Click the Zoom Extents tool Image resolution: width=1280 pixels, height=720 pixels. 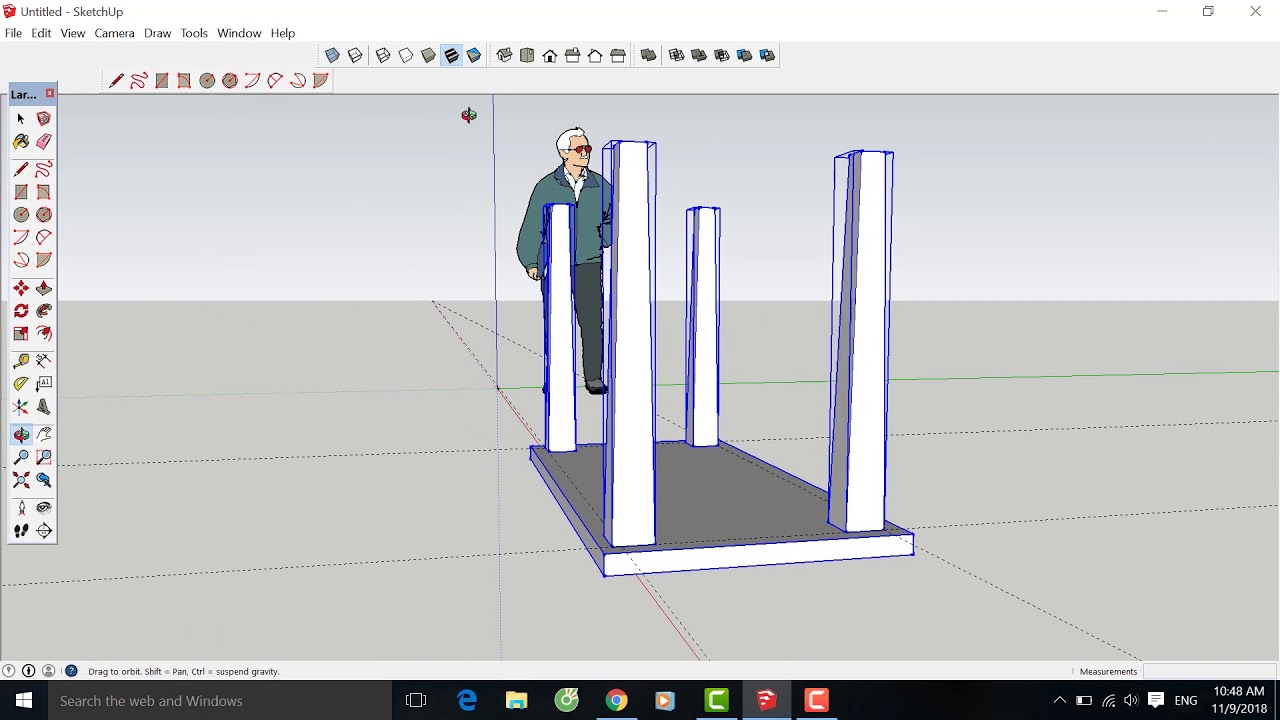(x=21, y=481)
